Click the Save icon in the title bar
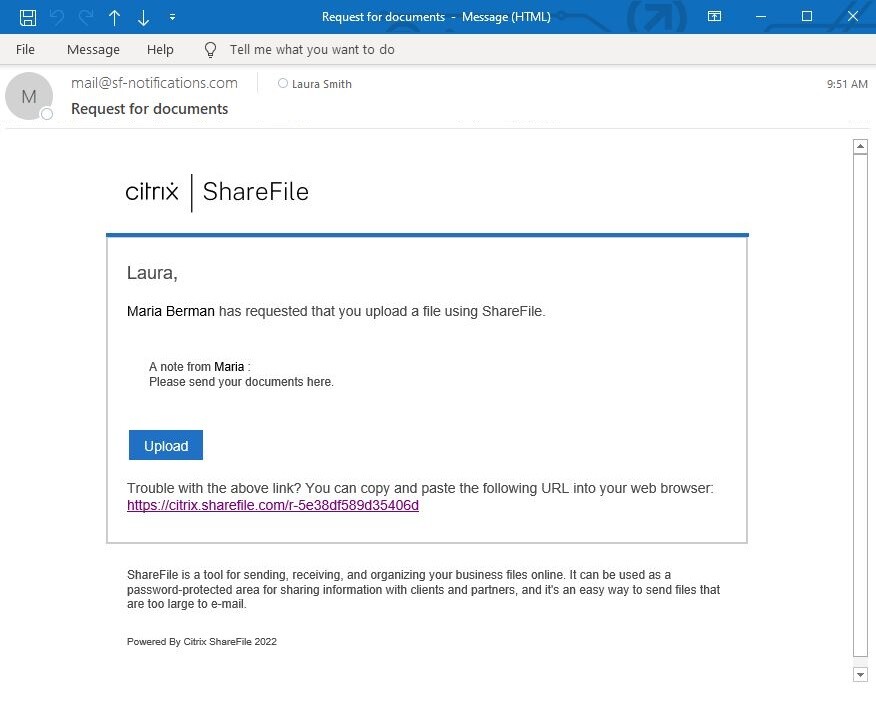The image size is (876, 711). pos(28,17)
